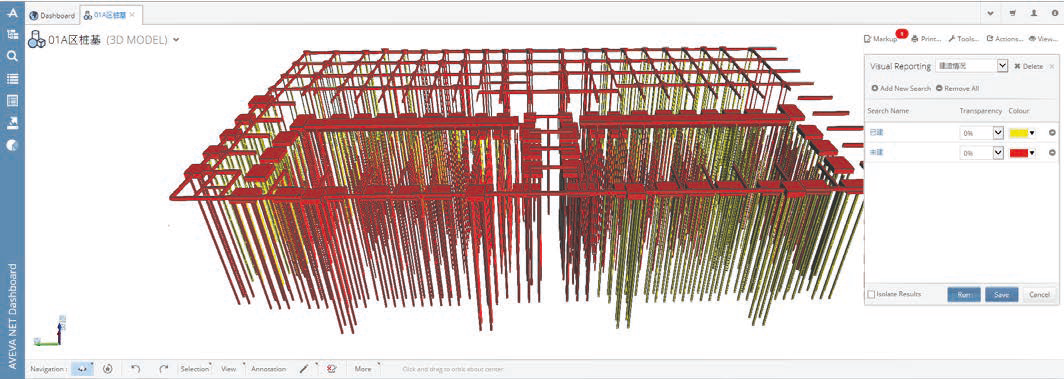Open the search icon in left sidebar
This screenshot has height=379, width=1064.
pos(12,56)
